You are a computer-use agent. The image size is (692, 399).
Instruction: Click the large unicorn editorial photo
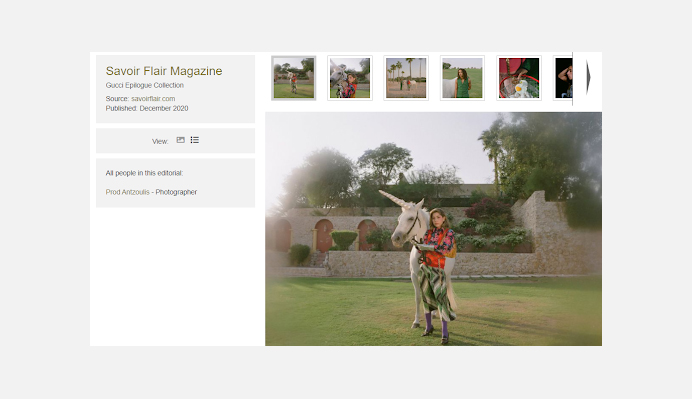(x=433, y=229)
